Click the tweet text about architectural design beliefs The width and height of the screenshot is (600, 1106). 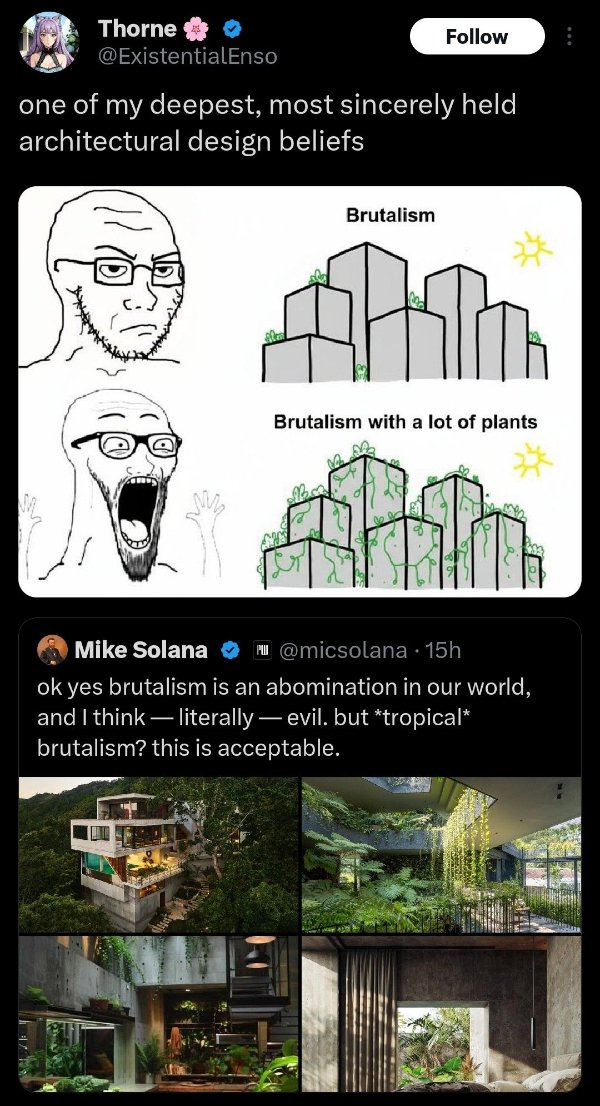click(x=268, y=122)
